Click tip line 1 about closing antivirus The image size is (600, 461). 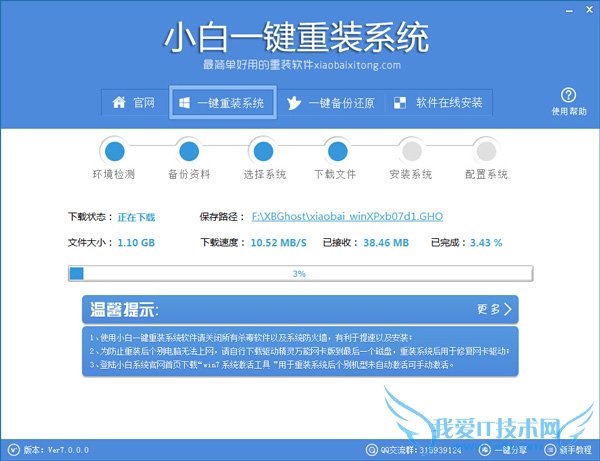[x=251, y=338]
